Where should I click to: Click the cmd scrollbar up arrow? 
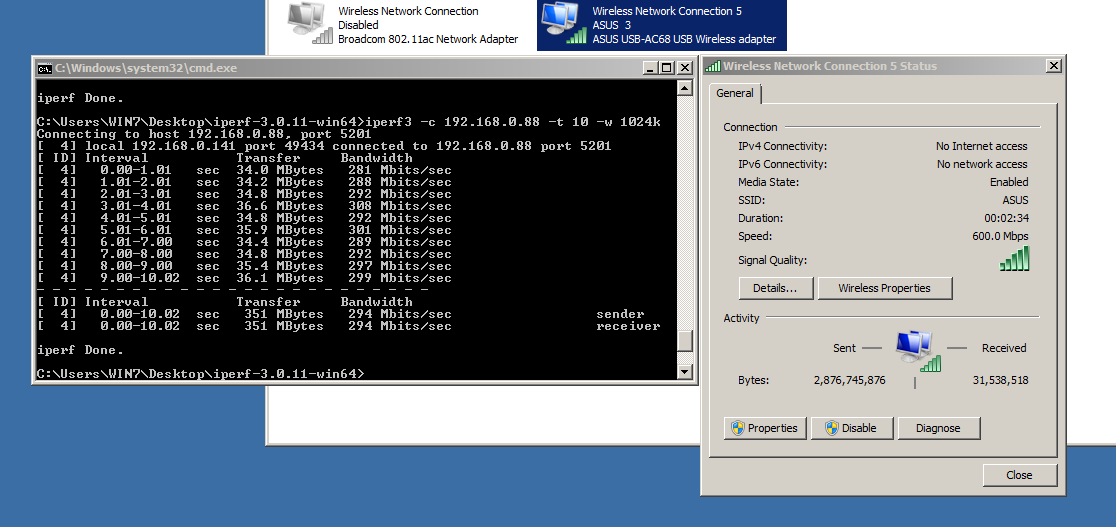click(685, 88)
